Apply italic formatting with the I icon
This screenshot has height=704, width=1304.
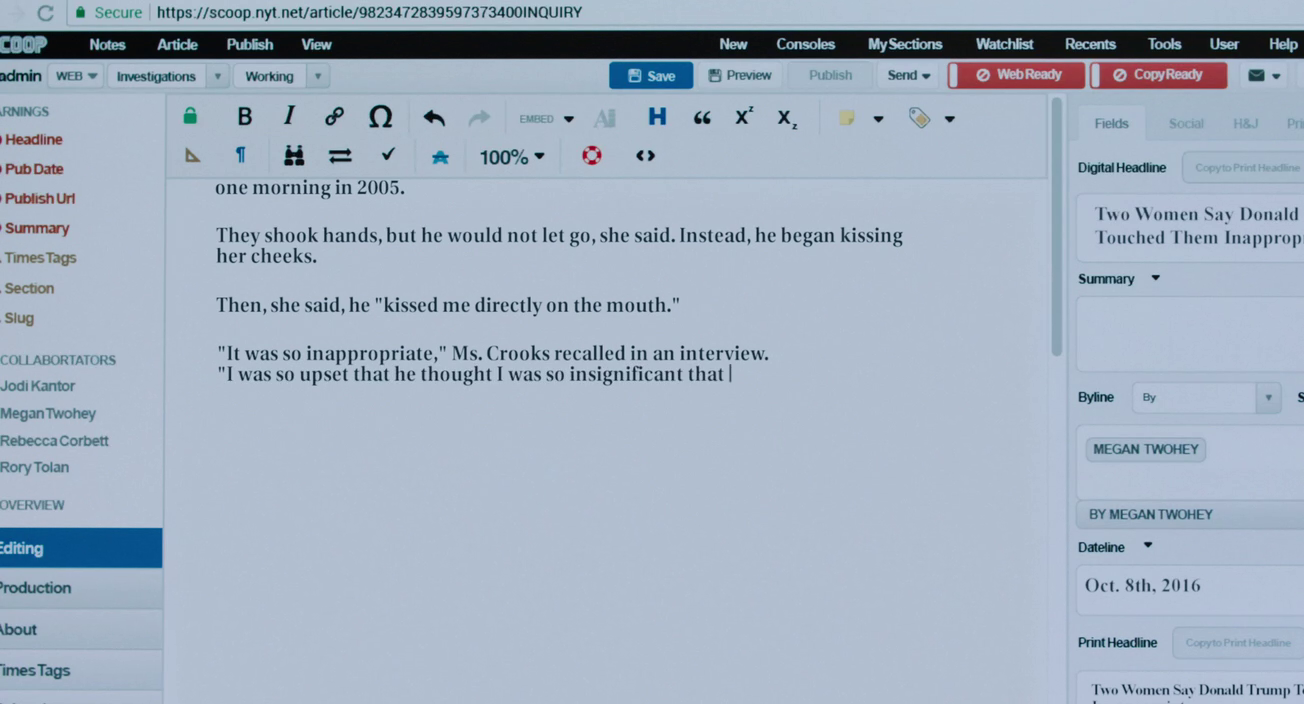click(x=289, y=116)
